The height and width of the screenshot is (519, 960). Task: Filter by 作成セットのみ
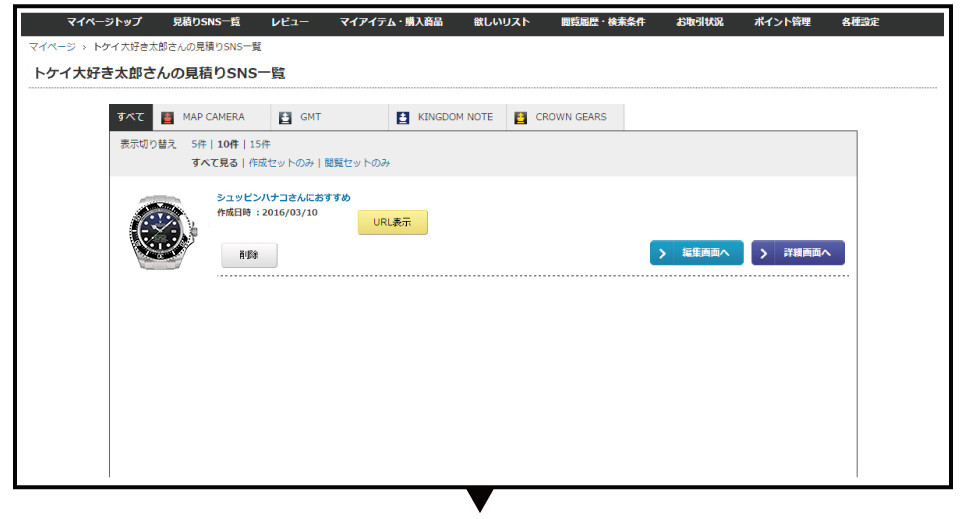(281, 162)
